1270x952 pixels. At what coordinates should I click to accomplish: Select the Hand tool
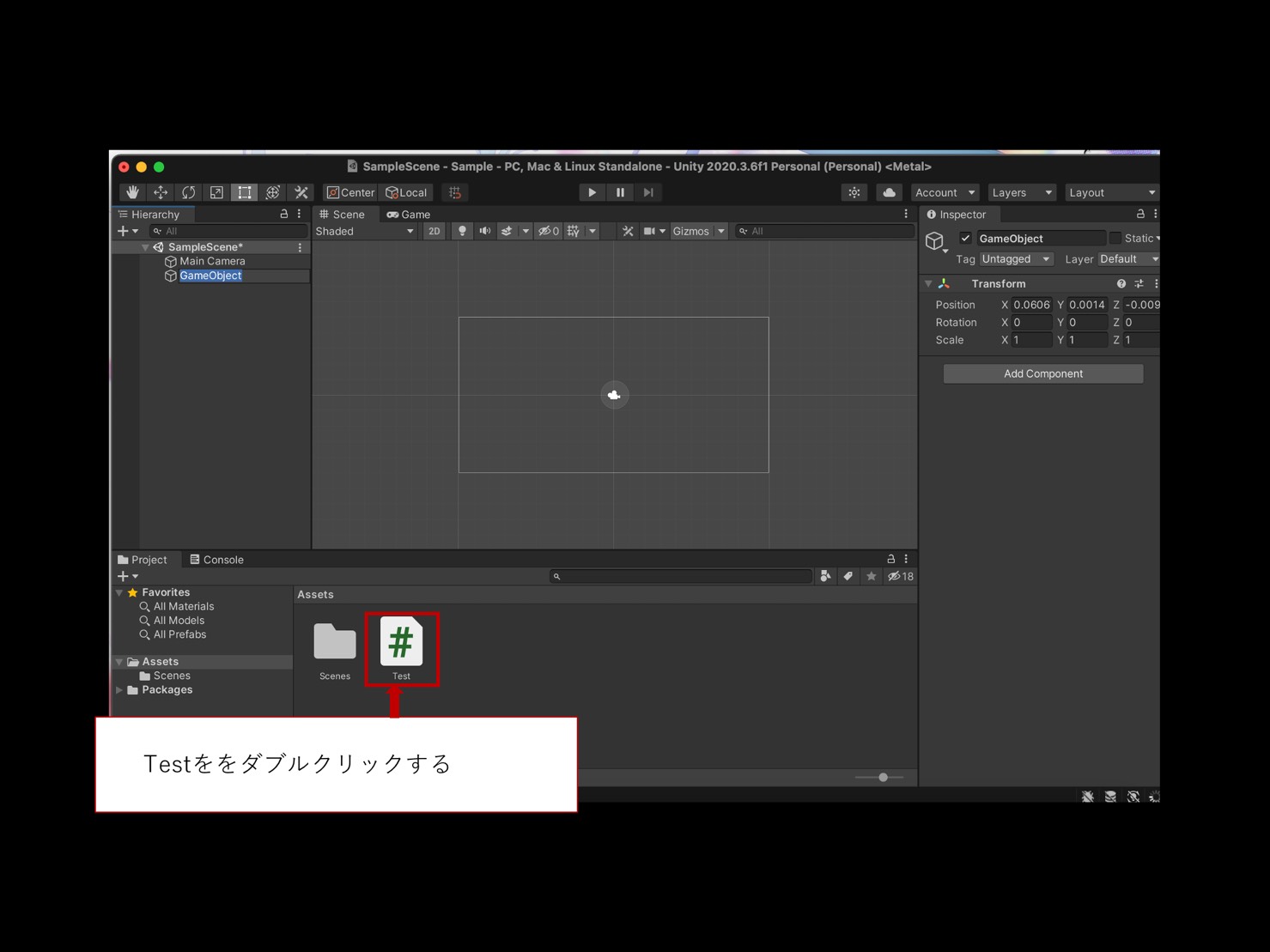tap(132, 192)
